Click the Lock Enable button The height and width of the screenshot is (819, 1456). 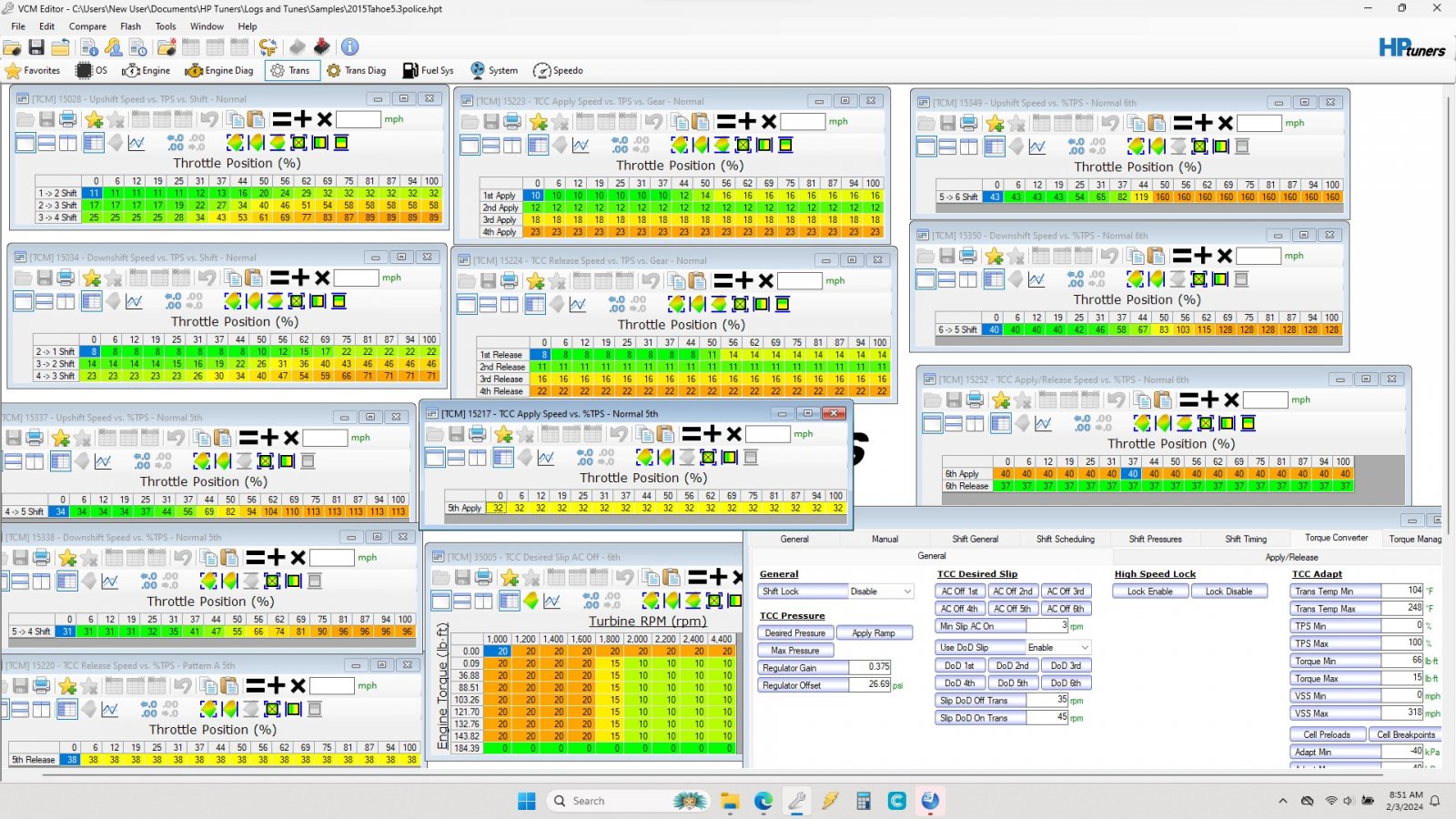[1150, 591]
